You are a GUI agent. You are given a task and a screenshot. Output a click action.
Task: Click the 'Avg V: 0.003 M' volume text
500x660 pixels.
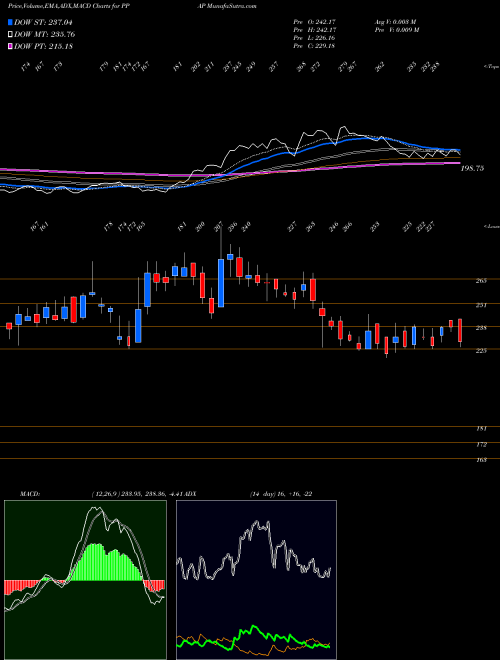click(x=395, y=21)
